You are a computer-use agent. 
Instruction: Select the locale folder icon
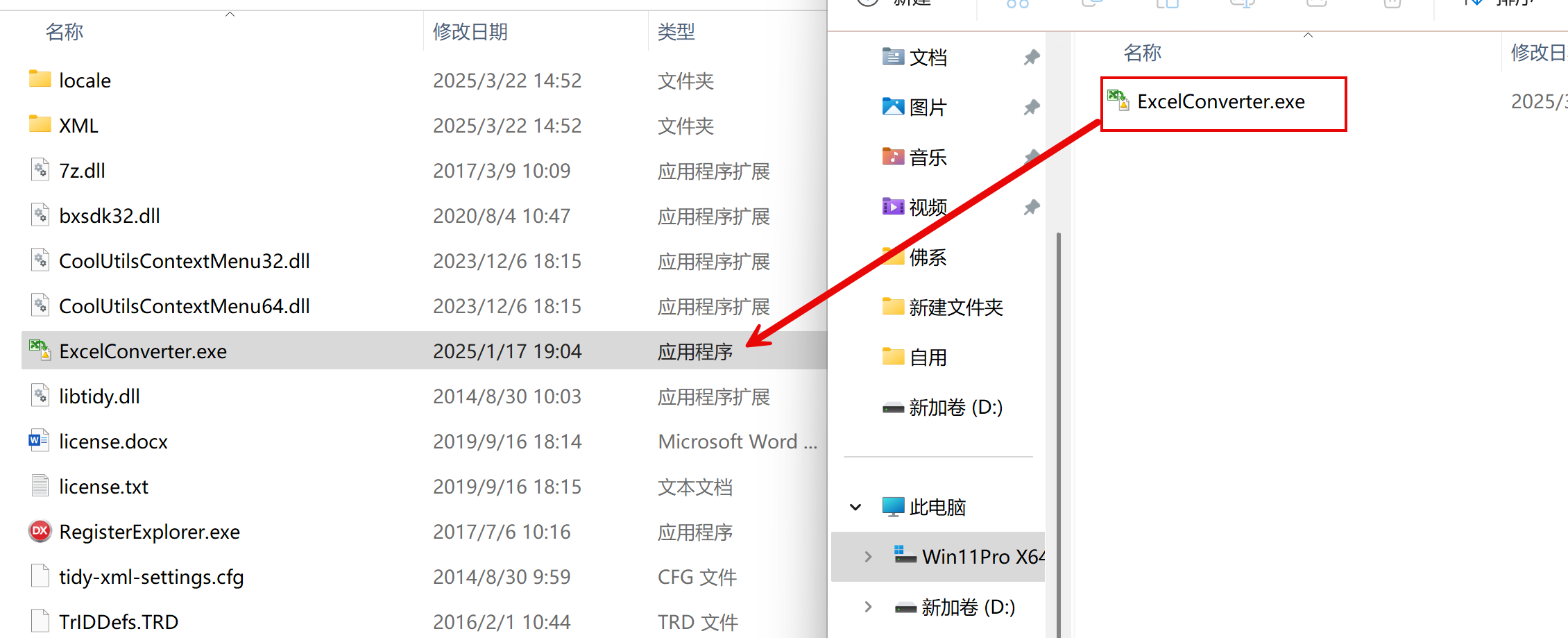point(40,80)
